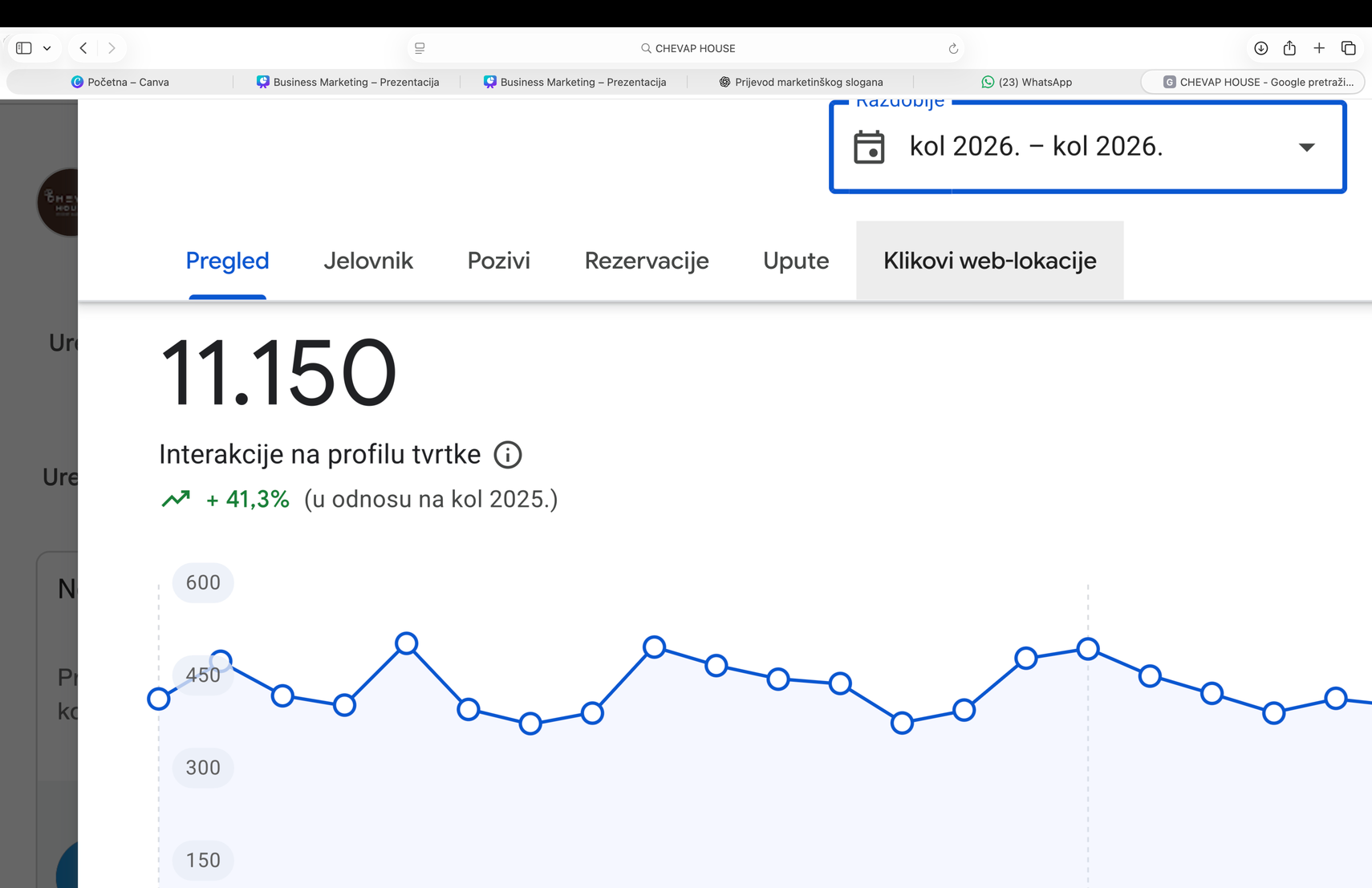Select the Pregled tab
1372x888 pixels.
(x=227, y=261)
